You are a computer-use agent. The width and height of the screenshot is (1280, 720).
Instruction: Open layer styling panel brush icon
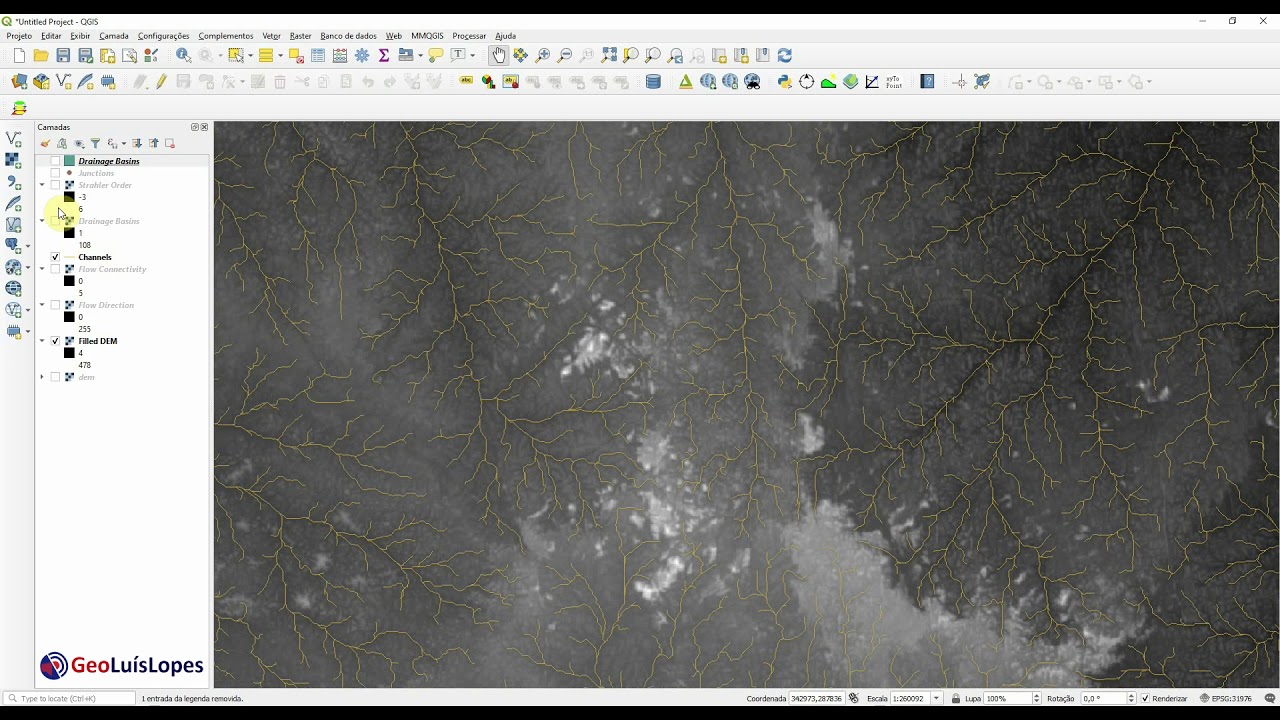pos(45,144)
